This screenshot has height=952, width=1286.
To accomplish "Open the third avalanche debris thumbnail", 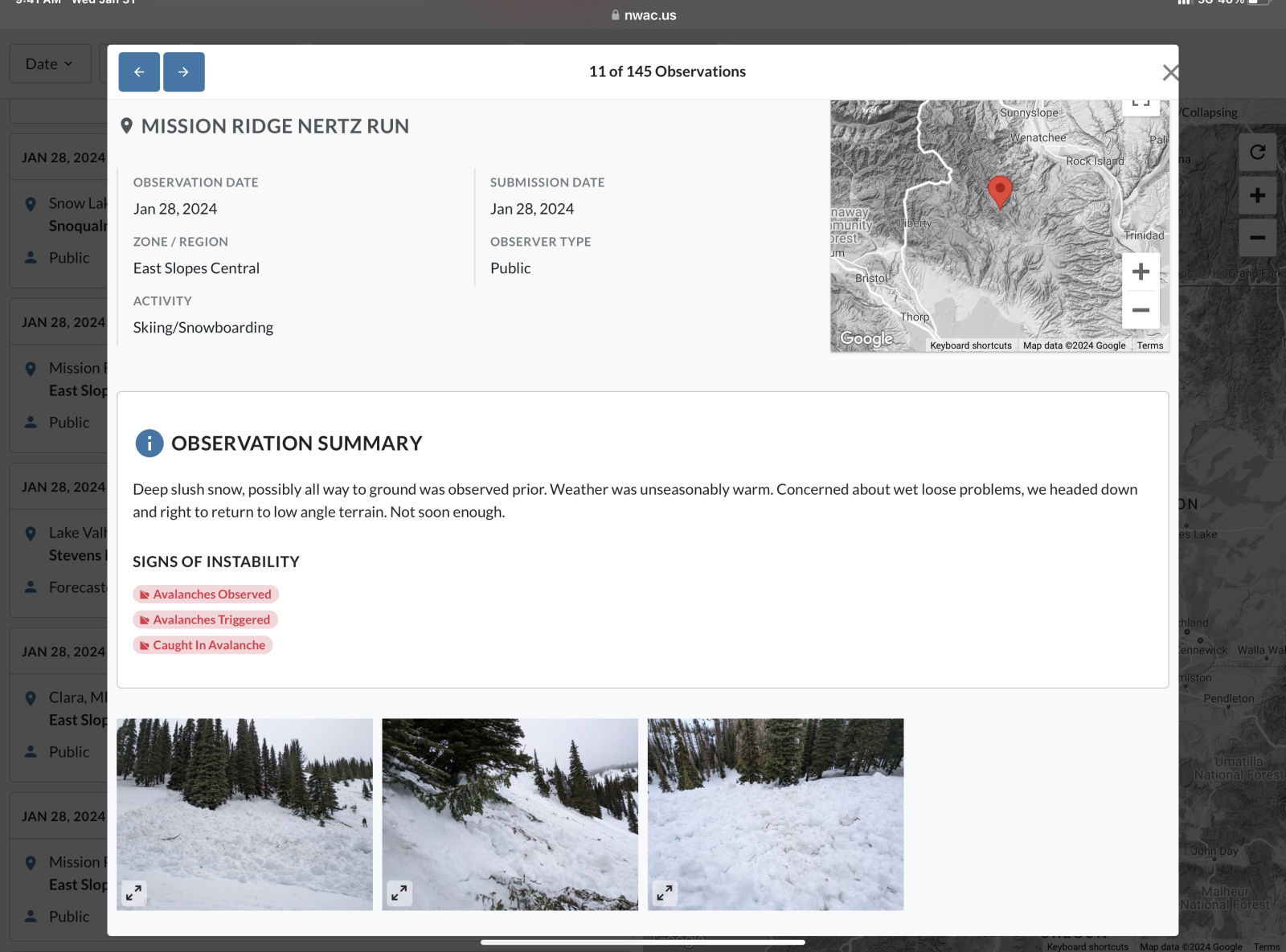I will [775, 813].
